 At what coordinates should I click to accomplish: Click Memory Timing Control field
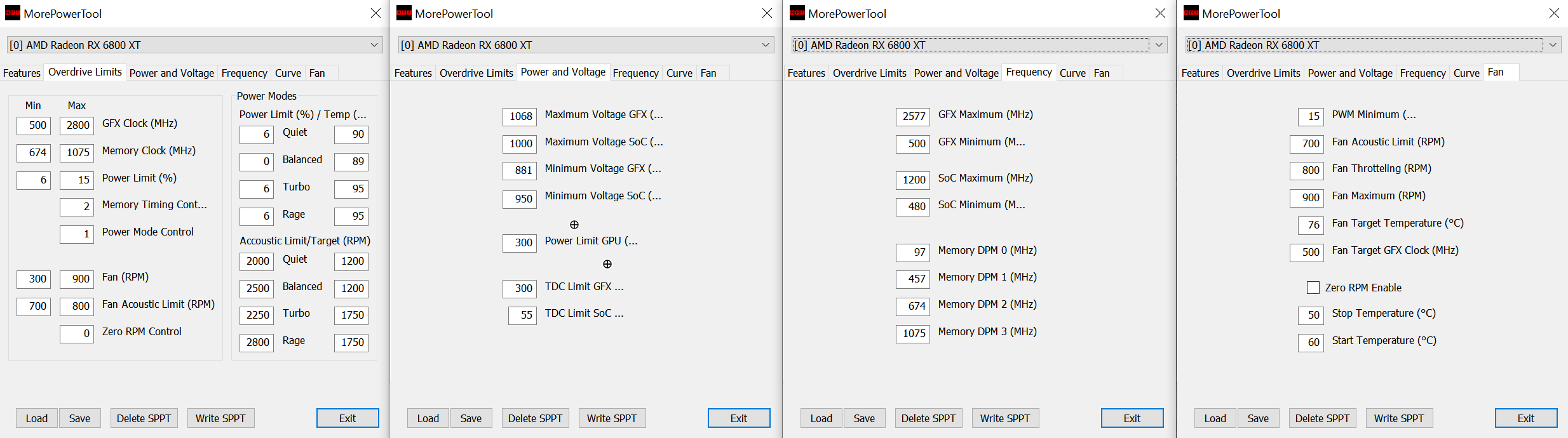[x=77, y=207]
